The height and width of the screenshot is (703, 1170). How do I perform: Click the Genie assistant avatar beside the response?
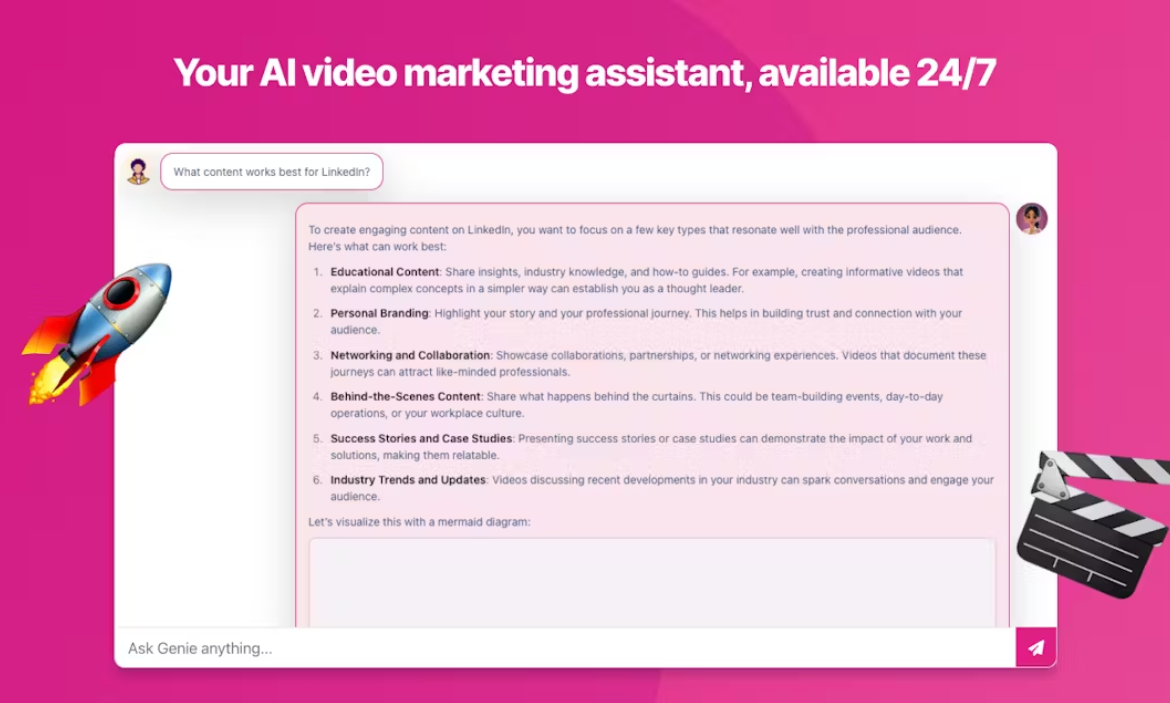point(1032,219)
